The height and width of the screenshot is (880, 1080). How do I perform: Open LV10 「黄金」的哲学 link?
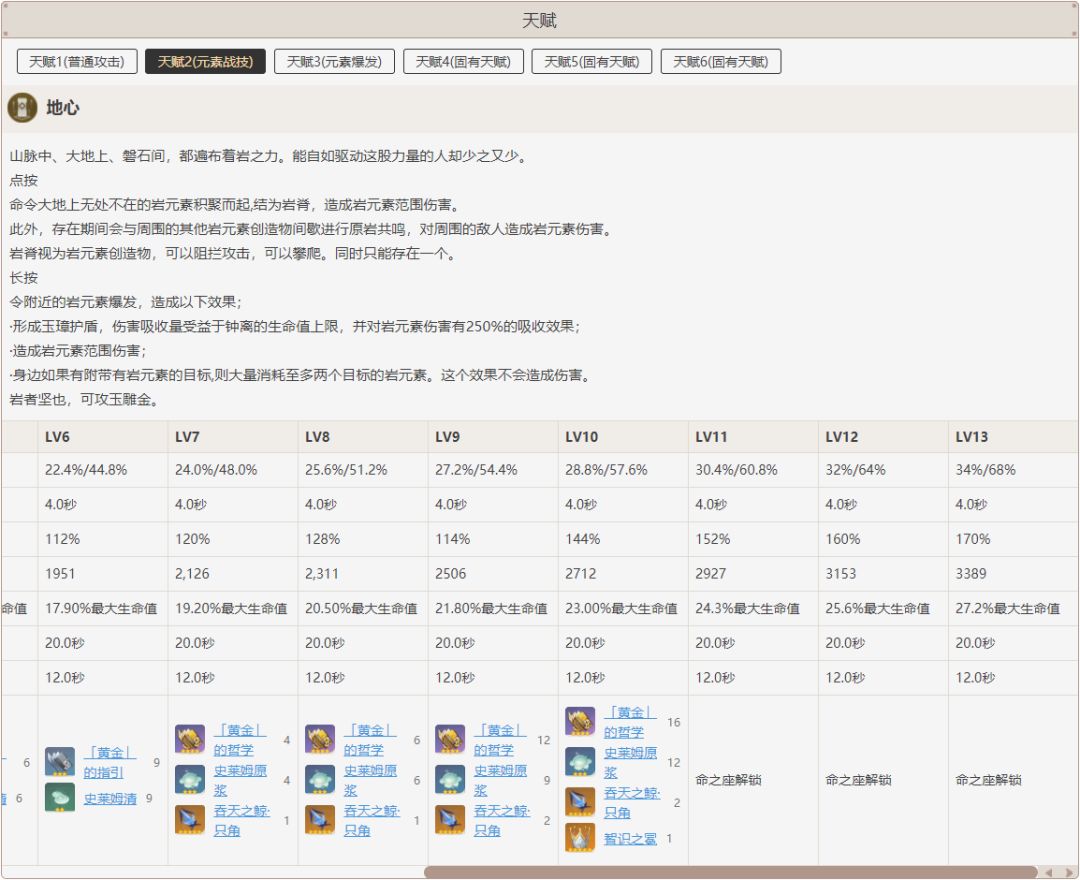(630, 722)
